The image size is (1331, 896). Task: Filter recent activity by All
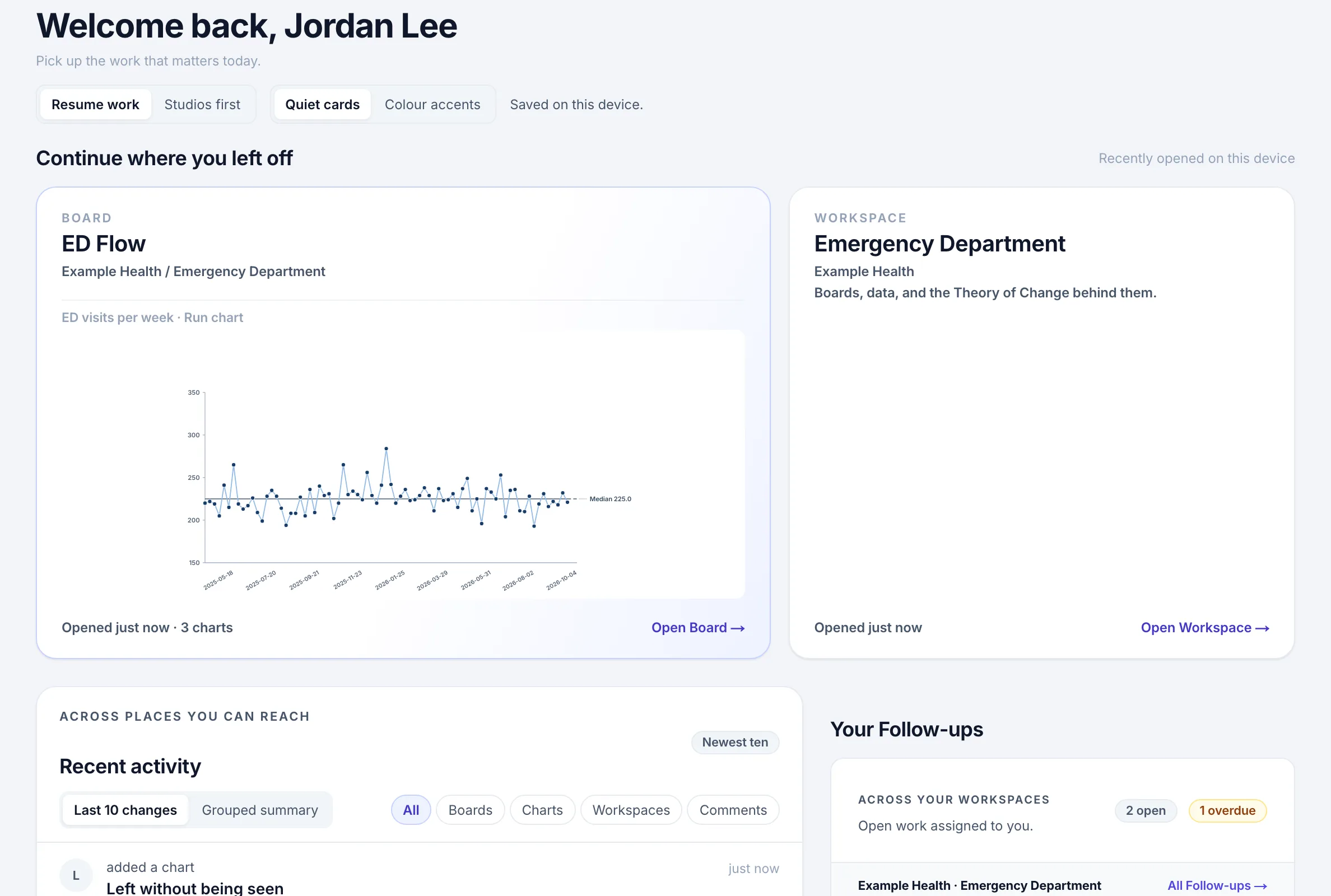coord(411,810)
